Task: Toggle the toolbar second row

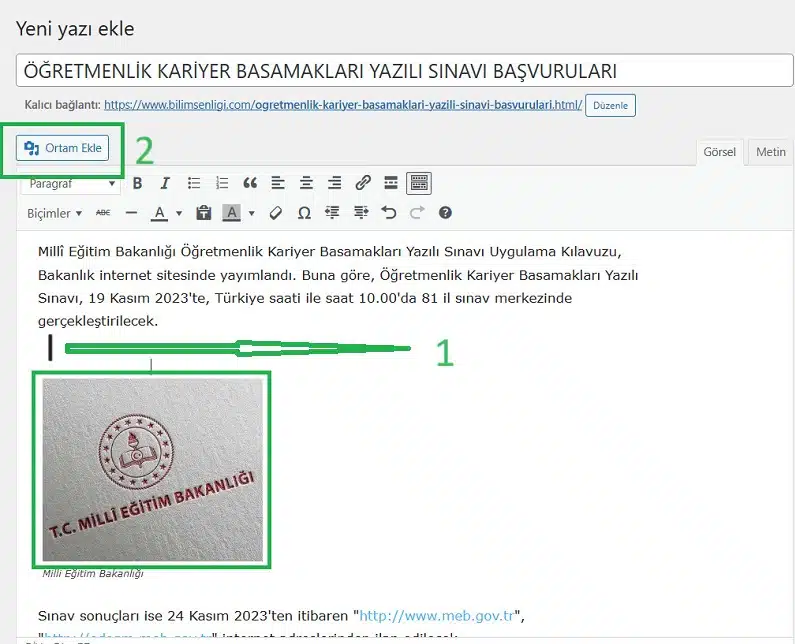Action: coord(420,183)
